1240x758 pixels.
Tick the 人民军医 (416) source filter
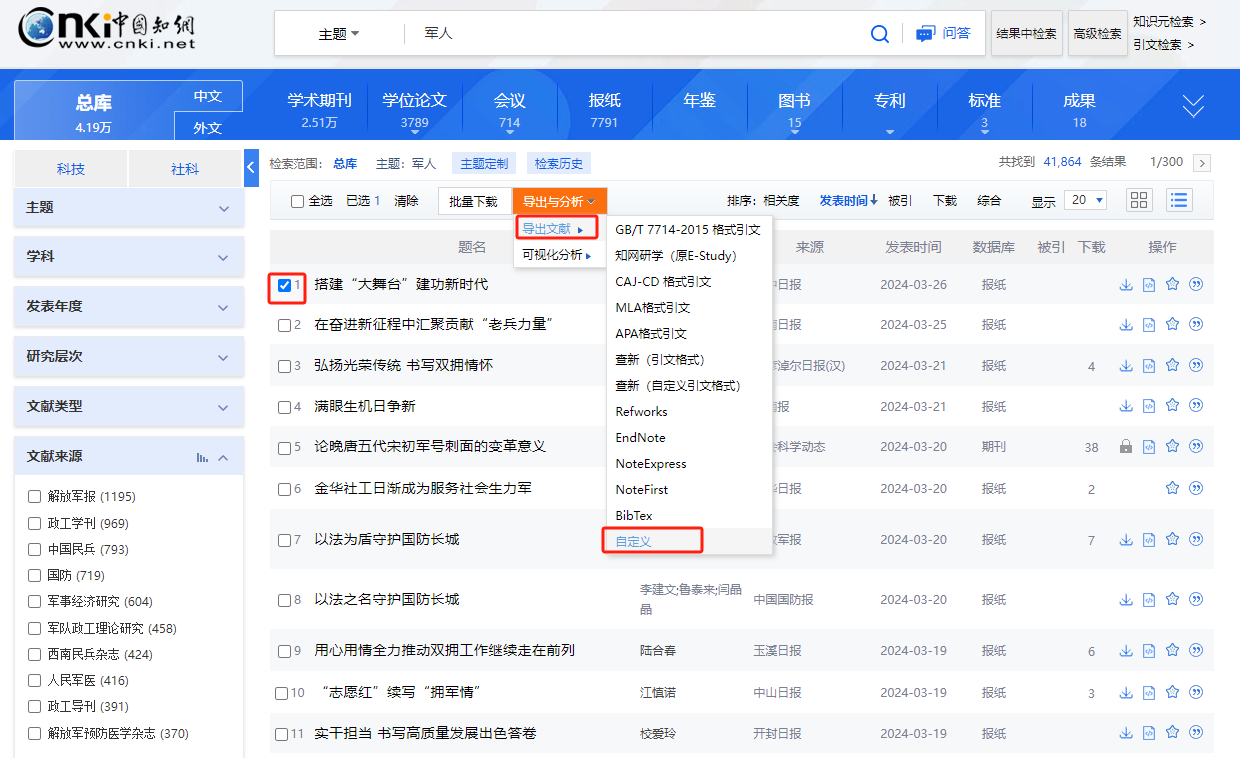pos(35,681)
